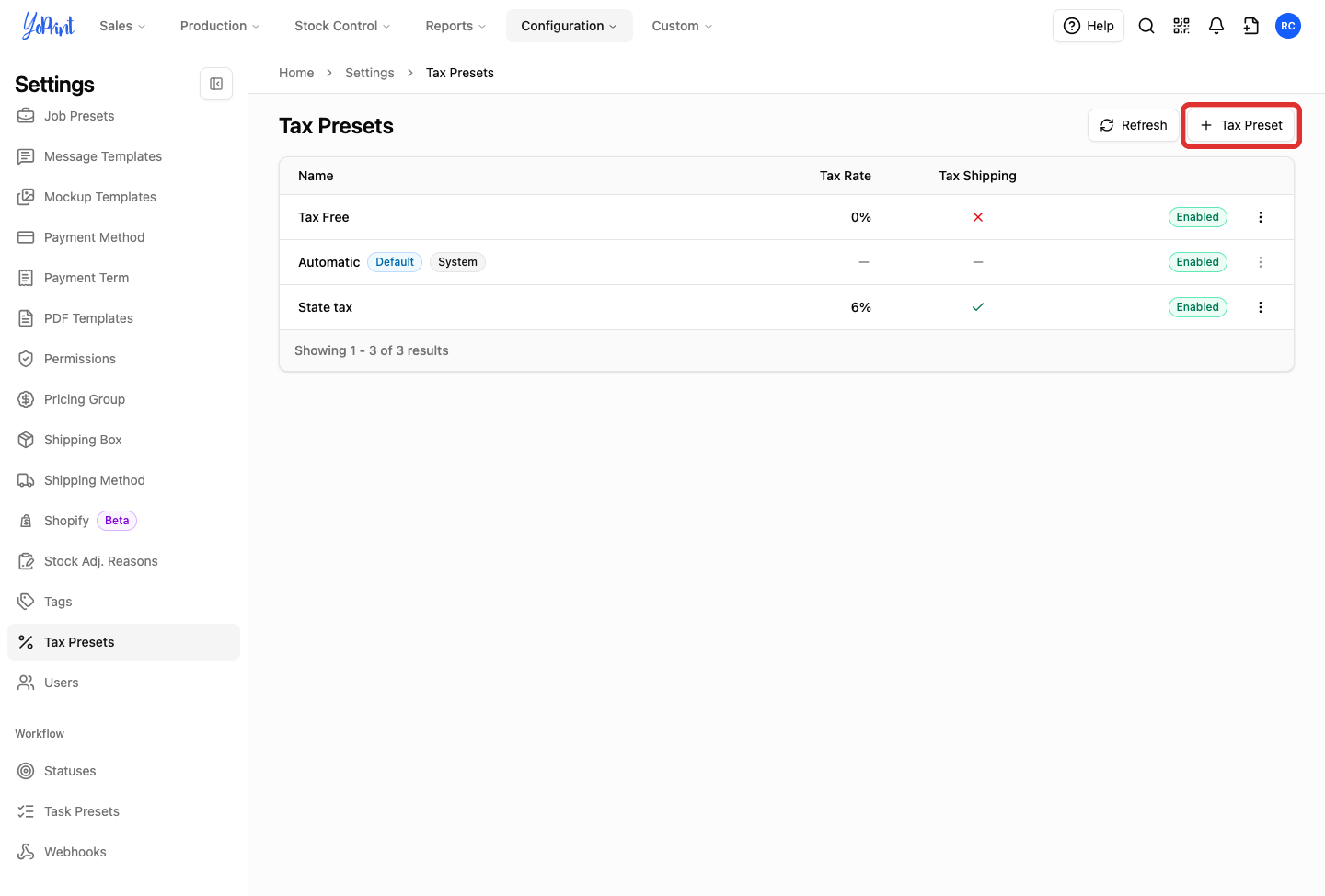This screenshot has width=1325, height=896.
Task: Open Permissions settings
Action: point(123,359)
